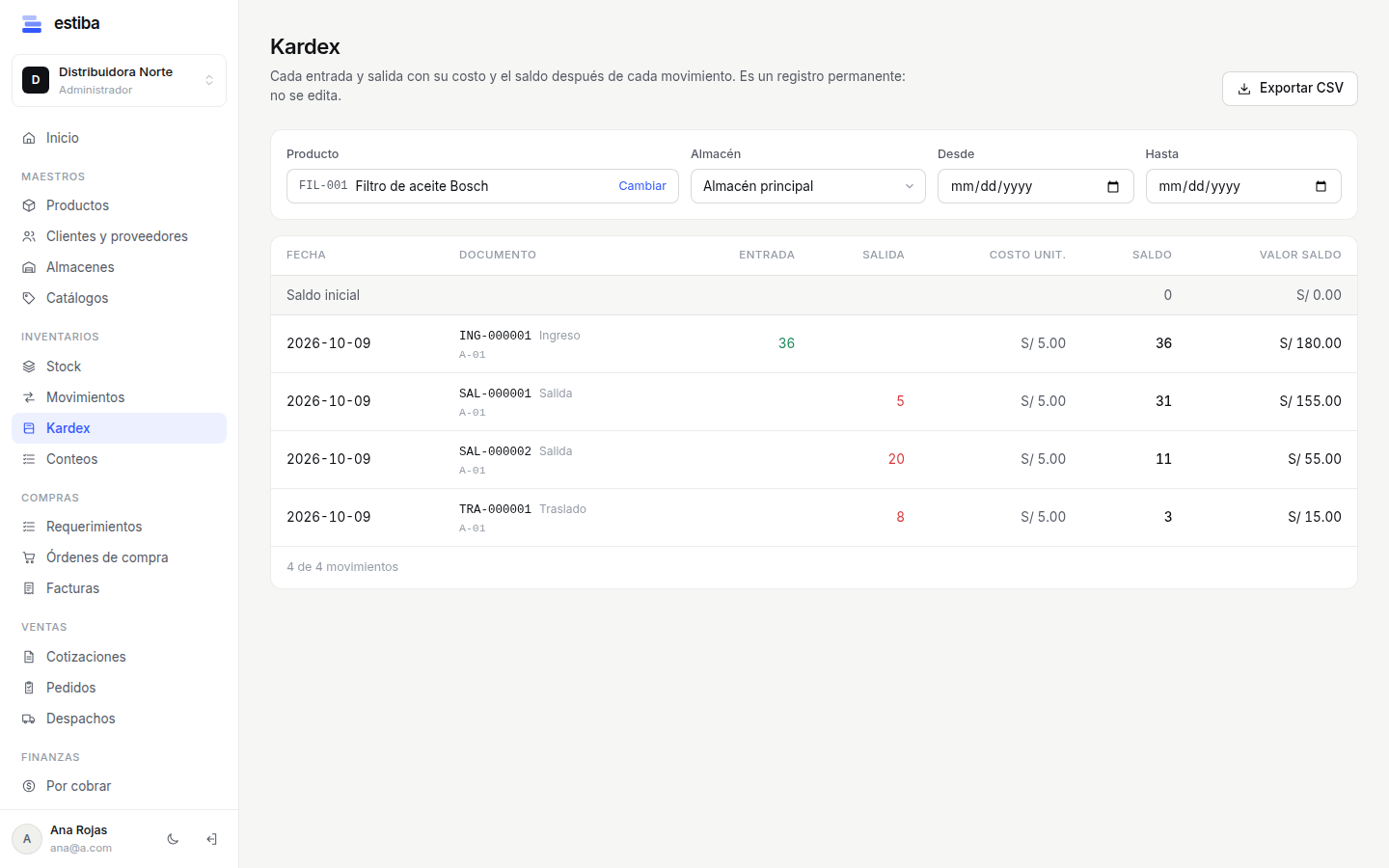Image resolution: width=1389 pixels, height=868 pixels.
Task: Click the Saldo inicial row label
Action: 323,295
